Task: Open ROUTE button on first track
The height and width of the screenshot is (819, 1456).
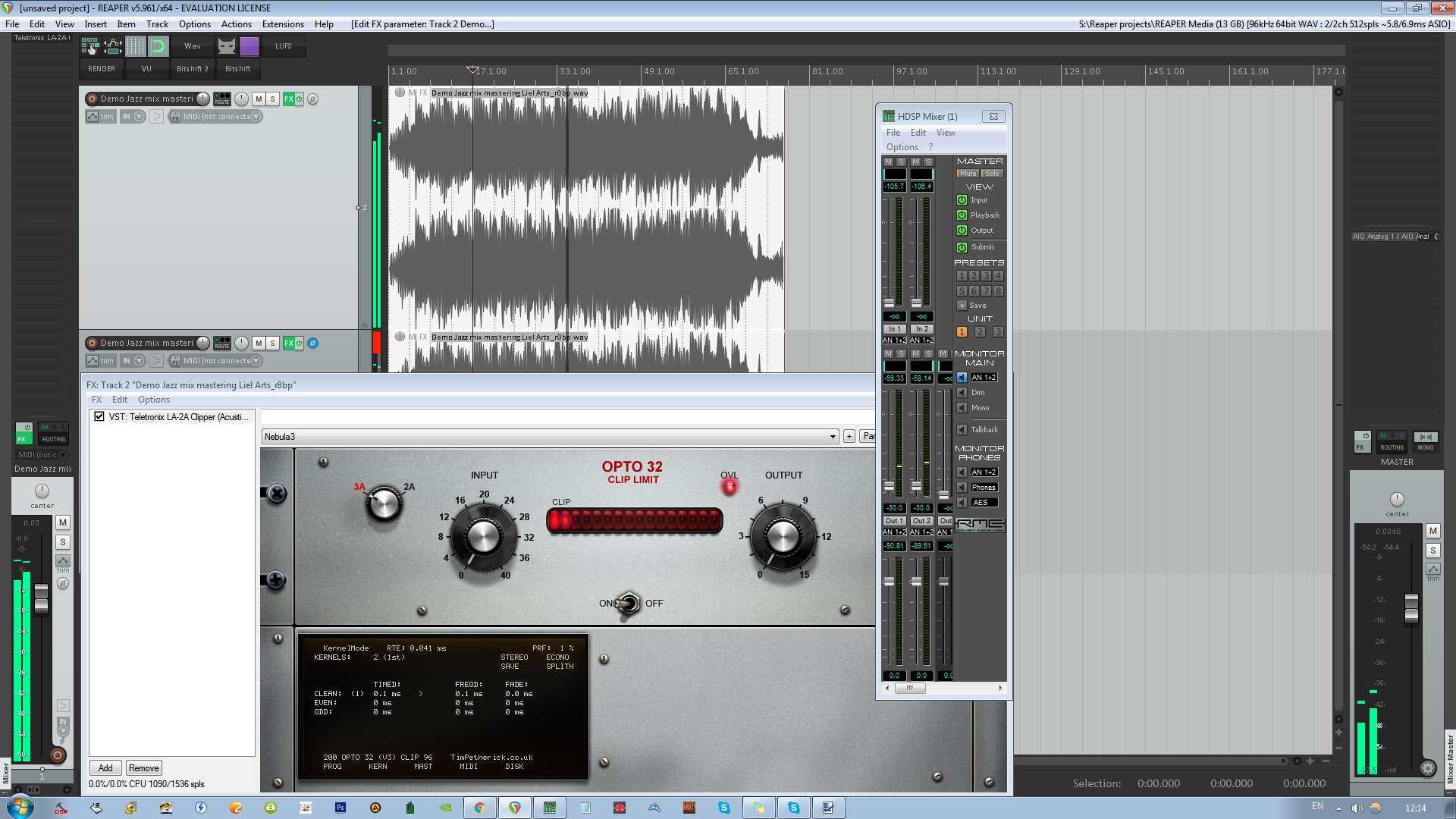Action: (221, 99)
